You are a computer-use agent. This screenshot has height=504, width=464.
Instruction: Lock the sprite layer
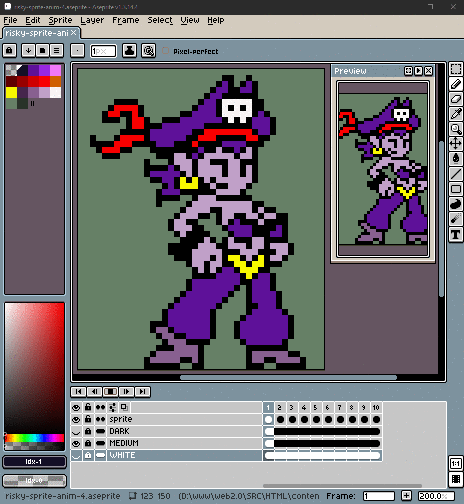click(88, 419)
